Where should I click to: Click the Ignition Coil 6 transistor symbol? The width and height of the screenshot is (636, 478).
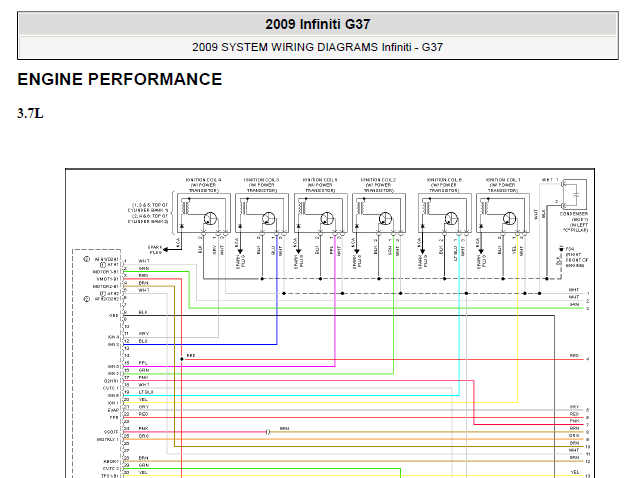451,219
